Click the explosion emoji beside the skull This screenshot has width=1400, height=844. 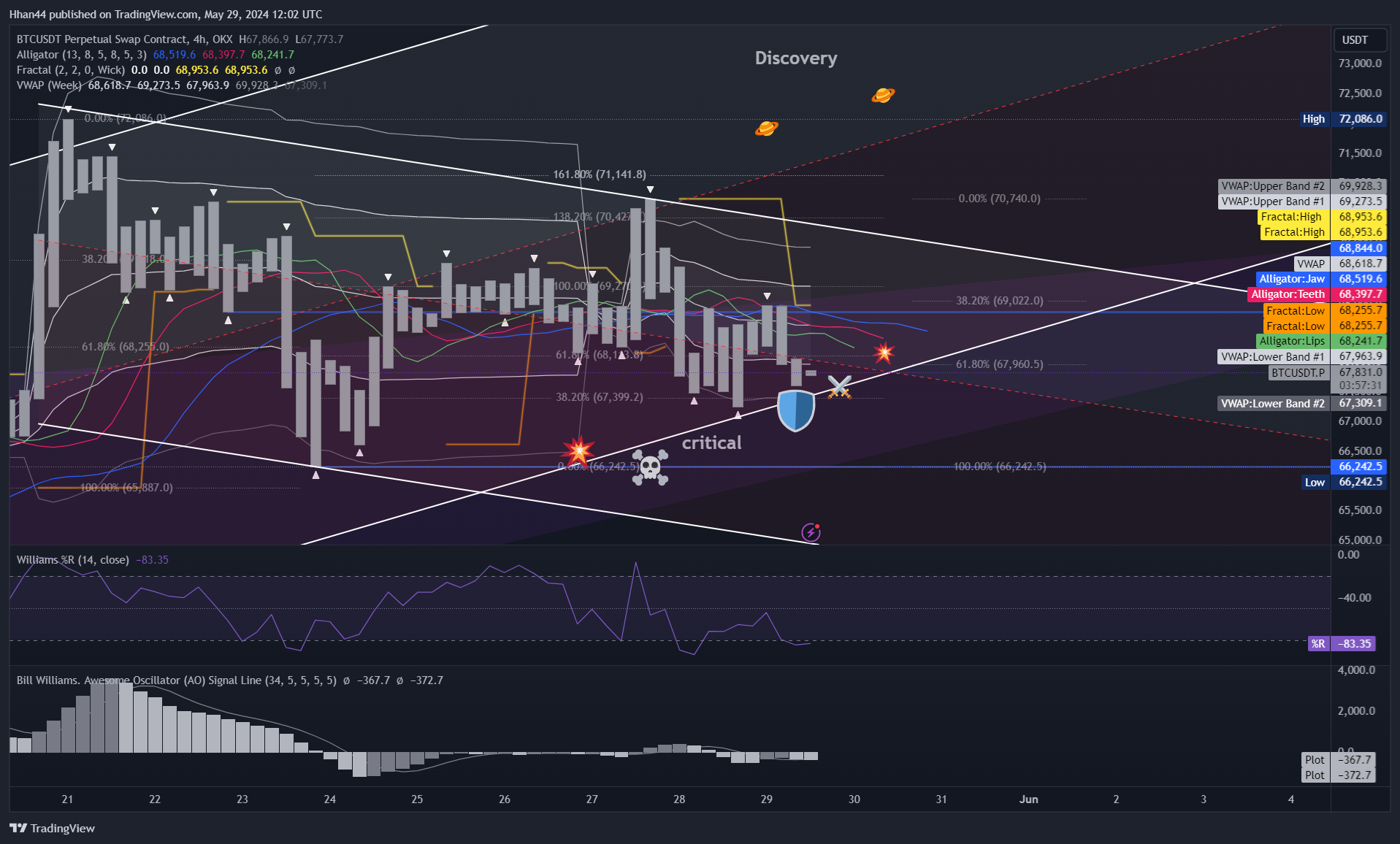click(578, 451)
